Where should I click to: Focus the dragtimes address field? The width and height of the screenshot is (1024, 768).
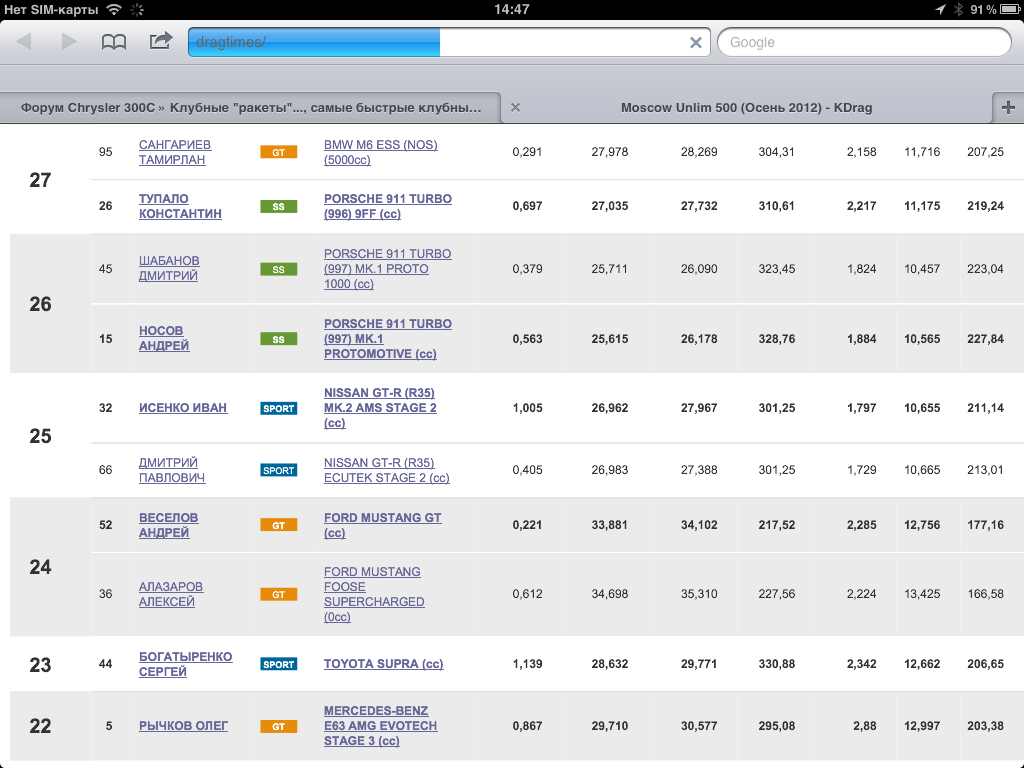[x=449, y=42]
